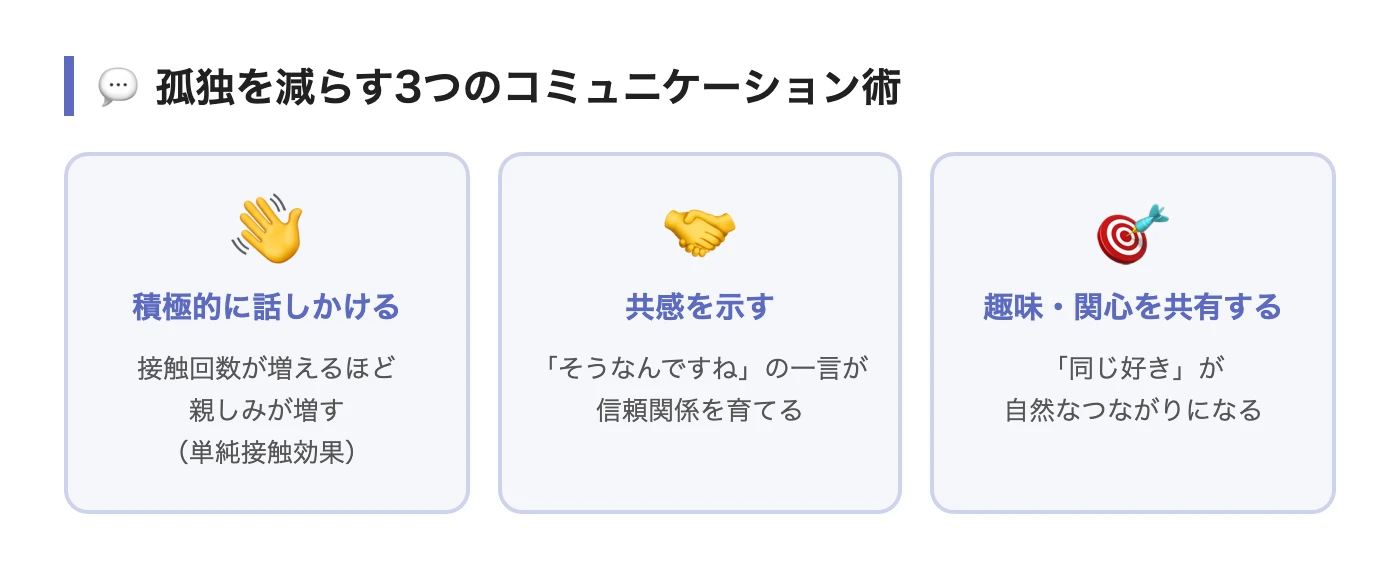This screenshot has width=1400, height=570.
Task: Click the handshake emoji
Action: pyautogui.click(x=699, y=230)
